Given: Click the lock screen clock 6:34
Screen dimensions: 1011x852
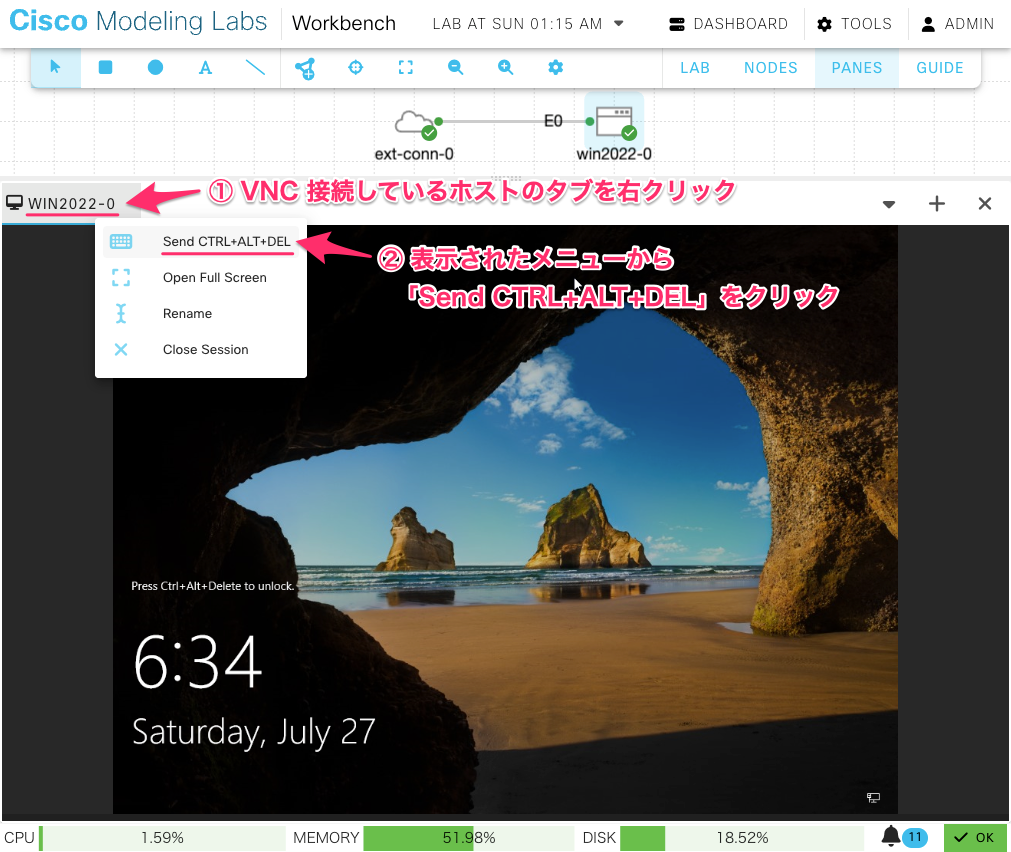Looking at the screenshot, I should [x=198, y=662].
